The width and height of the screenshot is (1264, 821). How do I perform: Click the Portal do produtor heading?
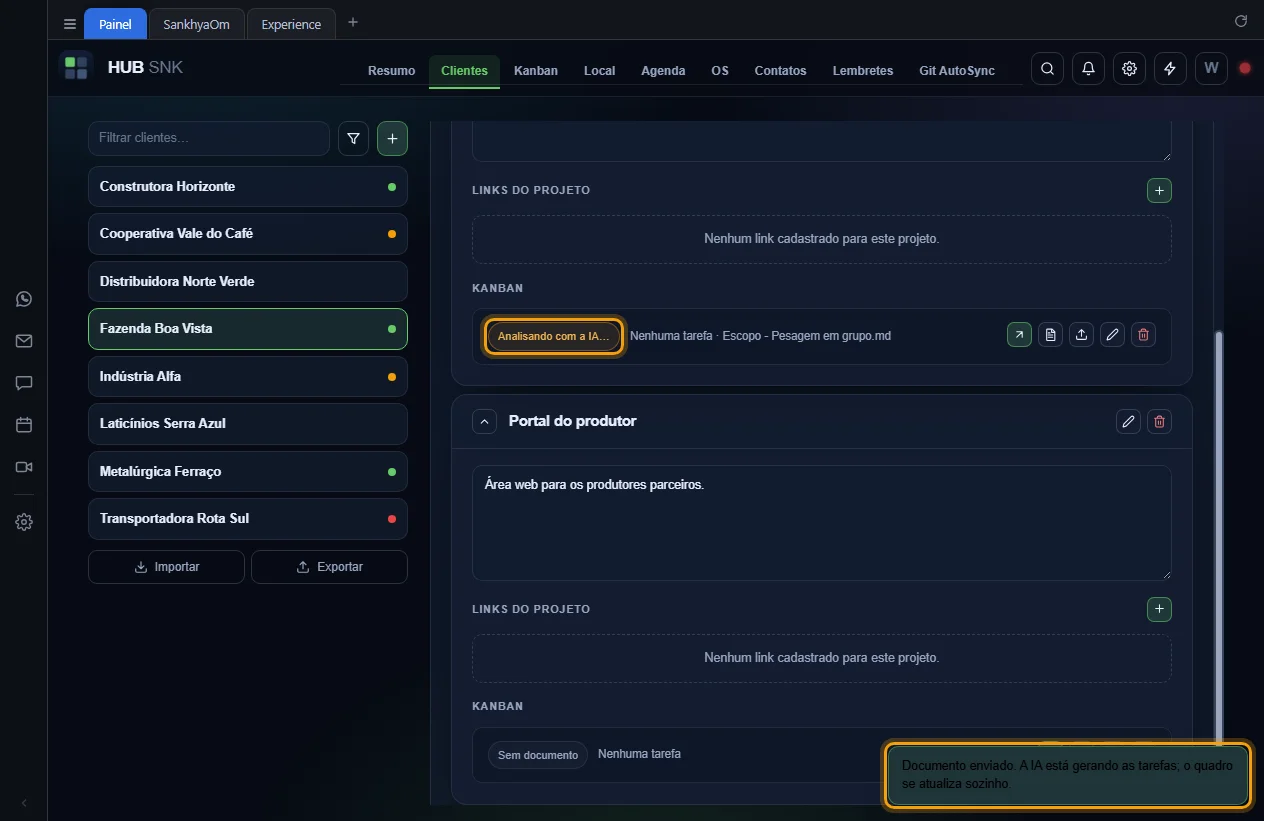(572, 421)
